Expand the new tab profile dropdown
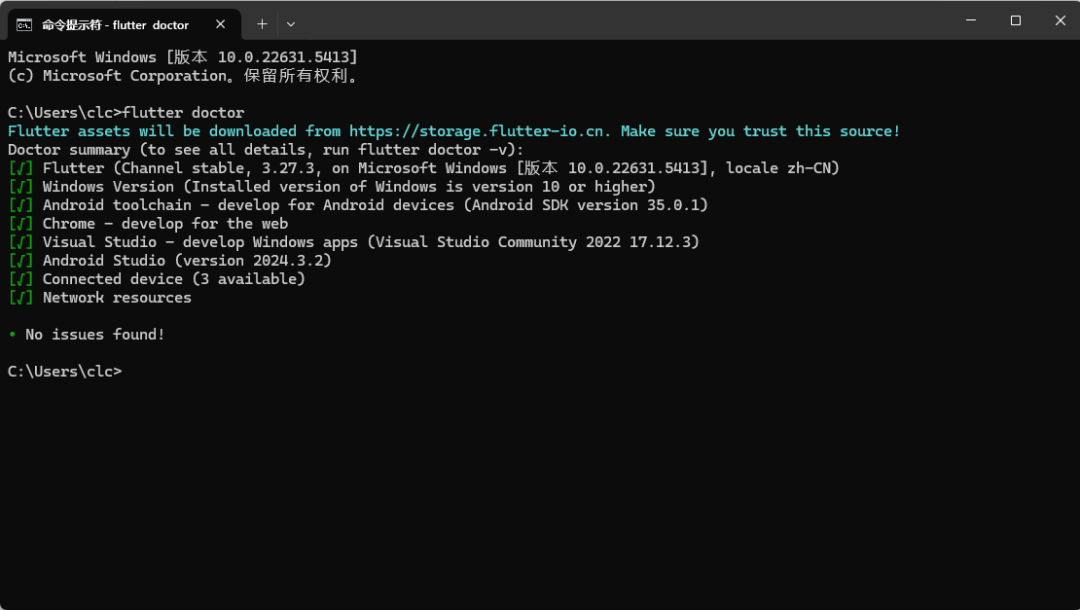This screenshot has height=610, width=1080. [x=291, y=24]
